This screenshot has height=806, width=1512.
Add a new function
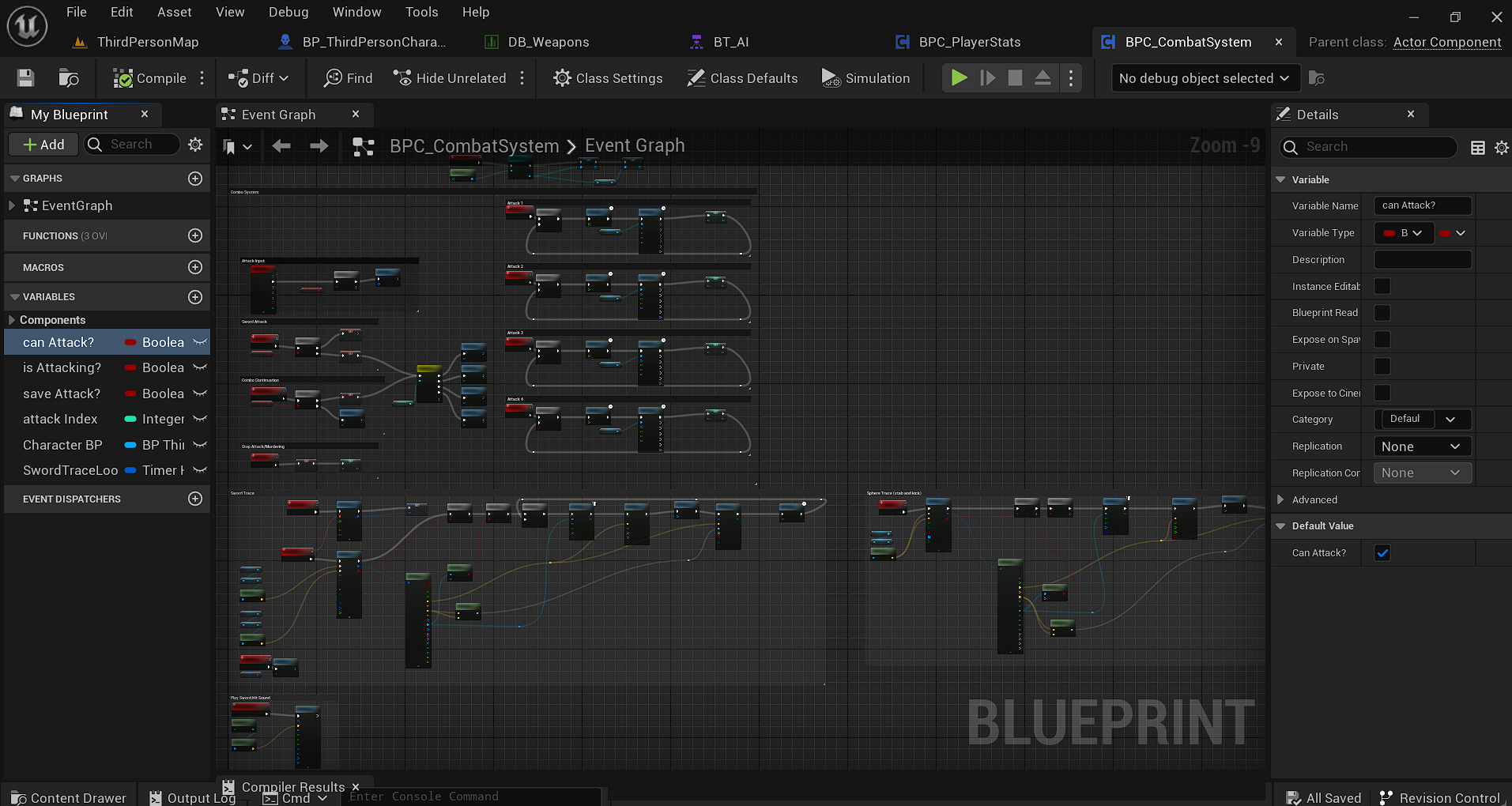click(195, 235)
